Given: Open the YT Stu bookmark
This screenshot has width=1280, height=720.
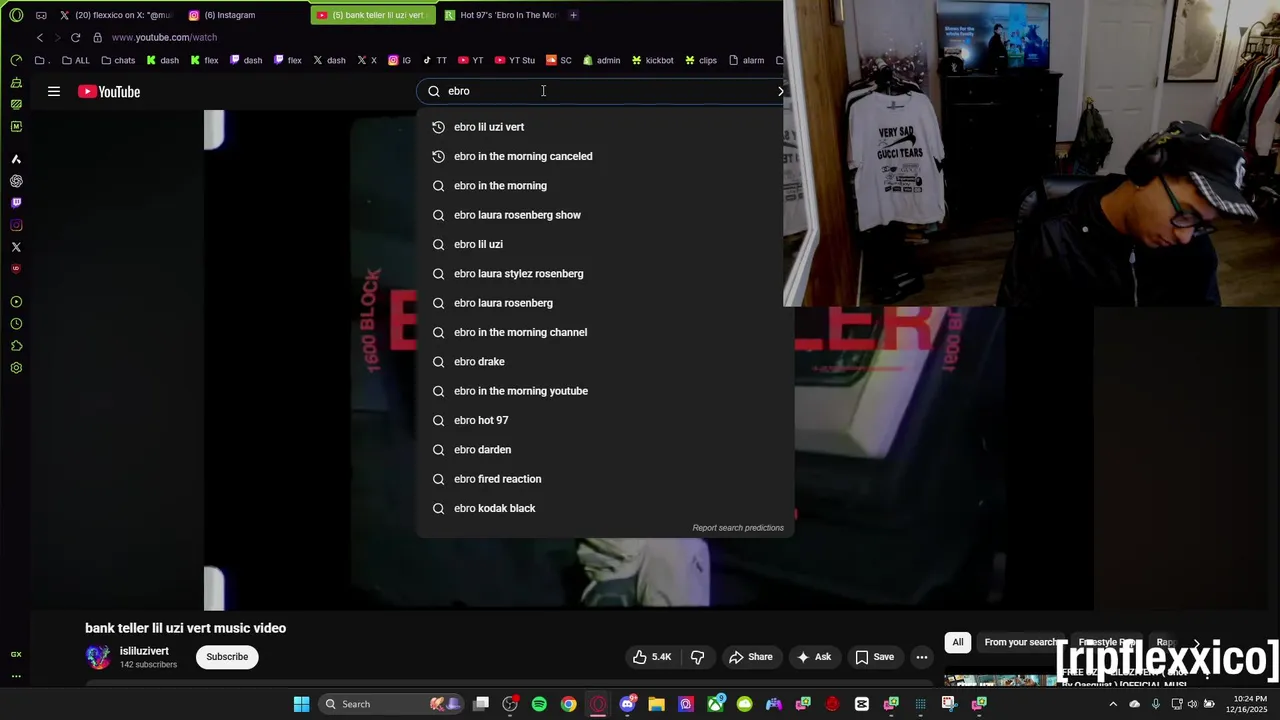Looking at the screenshot, I should click(515, 60).
